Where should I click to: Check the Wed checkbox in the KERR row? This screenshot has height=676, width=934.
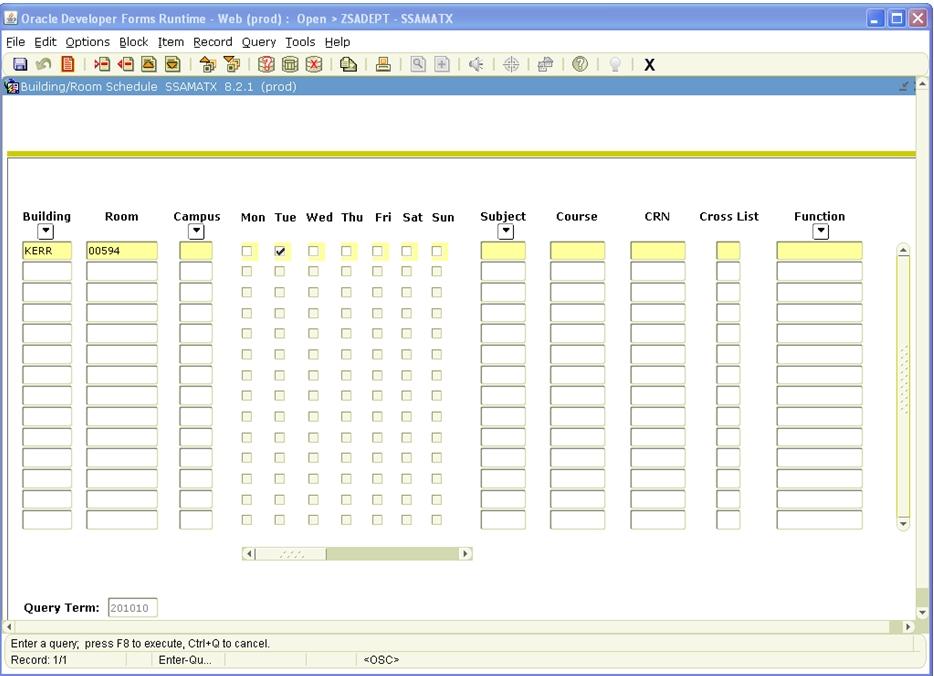[313, 251]
